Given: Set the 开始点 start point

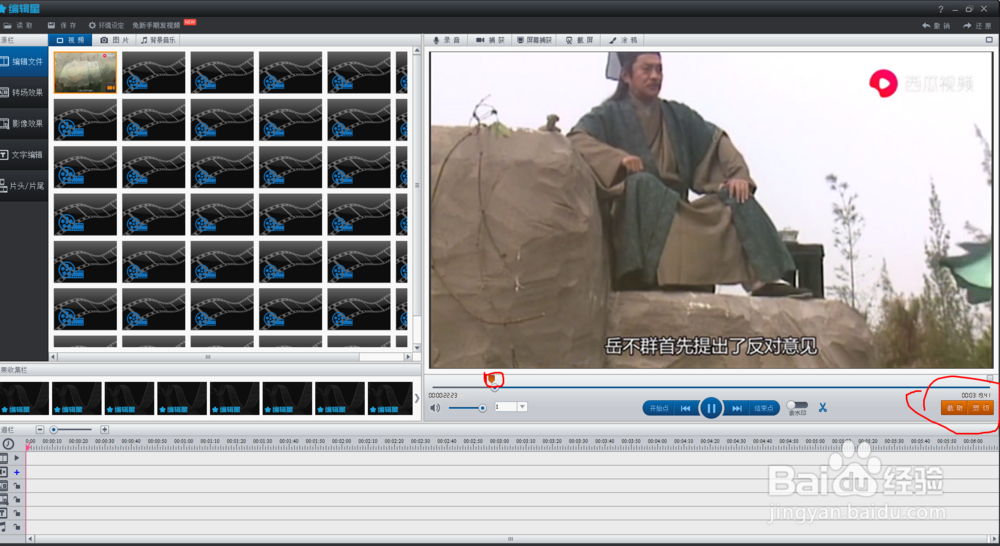Looking at the screenshot, I should [659, 408].
